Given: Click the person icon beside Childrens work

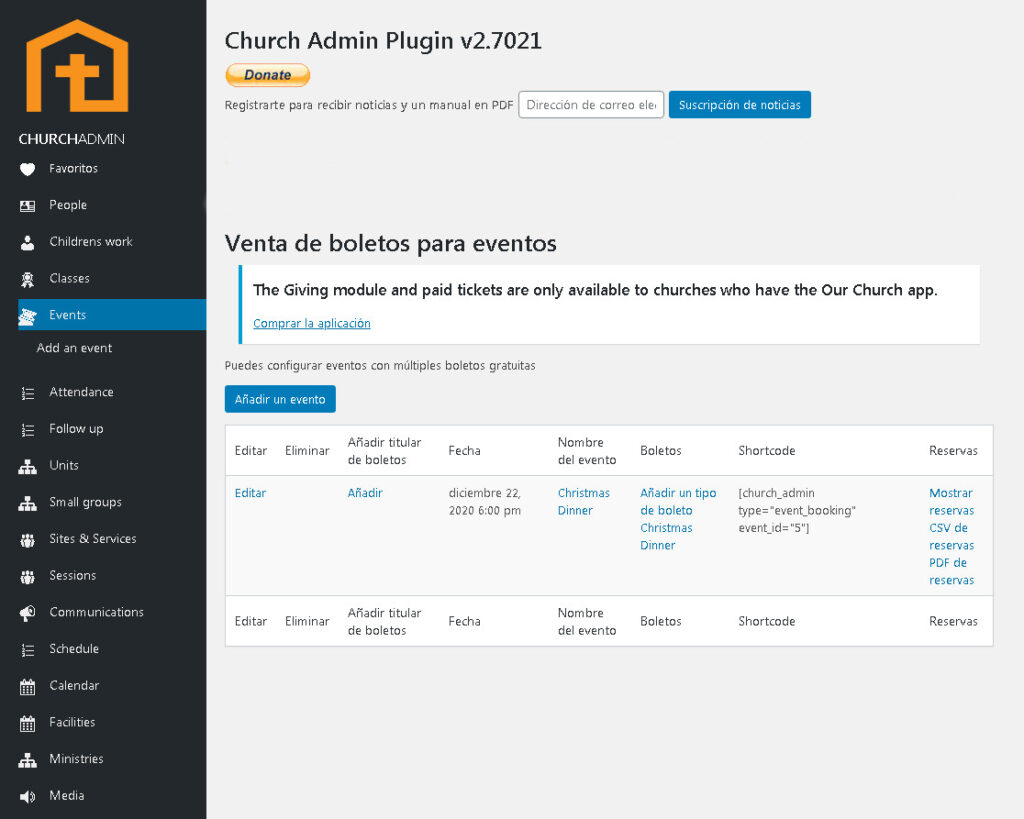Looking at the screenshot, I should [28, 242].
